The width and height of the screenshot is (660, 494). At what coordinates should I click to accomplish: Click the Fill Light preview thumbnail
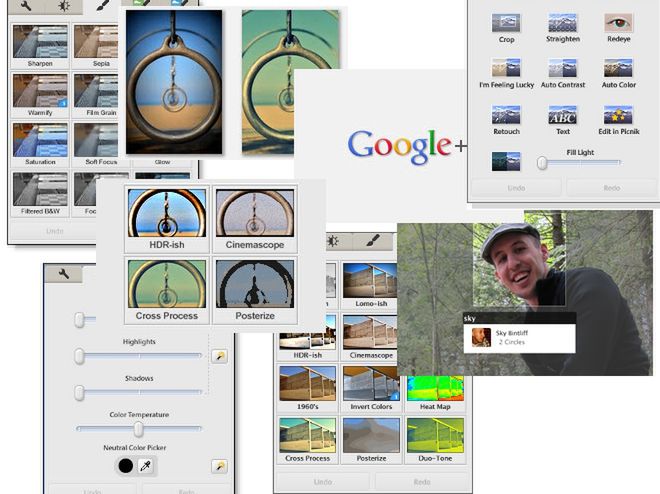coord(506,162)
